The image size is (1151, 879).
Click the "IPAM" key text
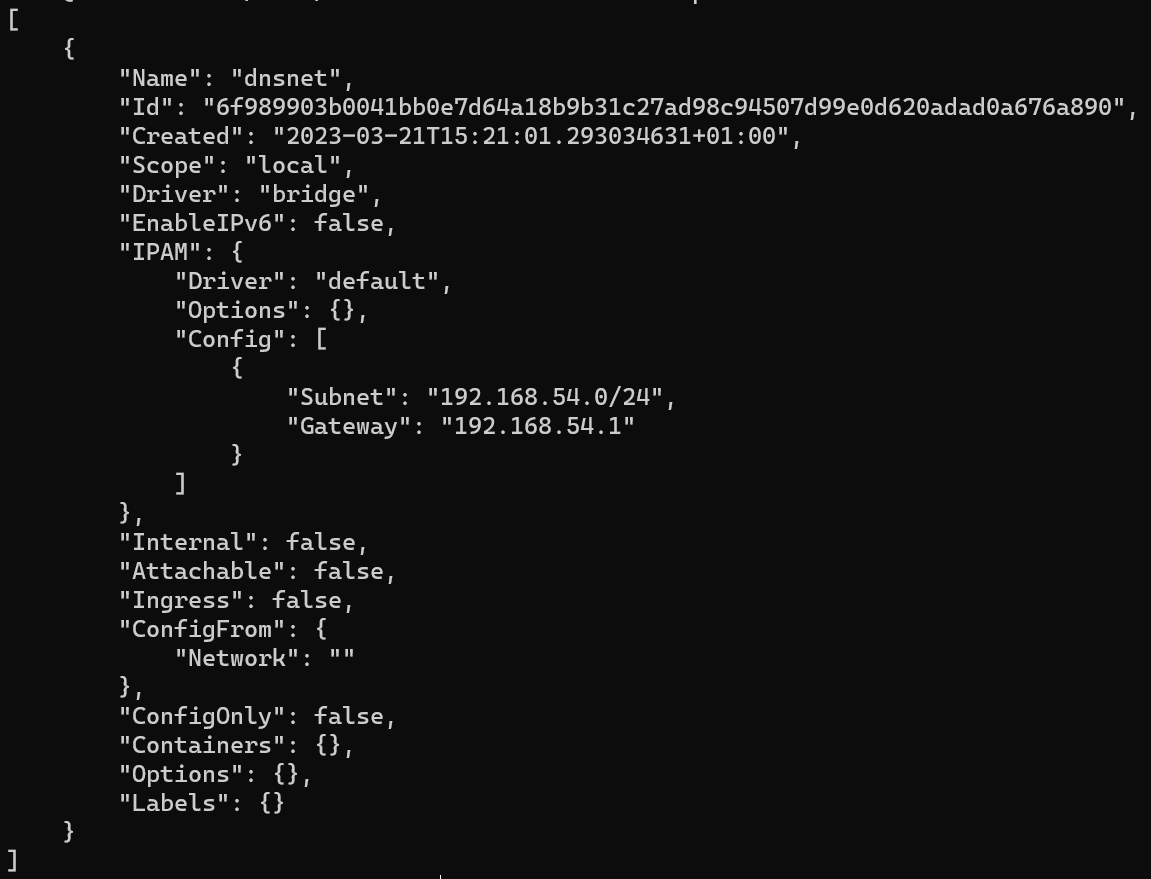pos(160,252)
